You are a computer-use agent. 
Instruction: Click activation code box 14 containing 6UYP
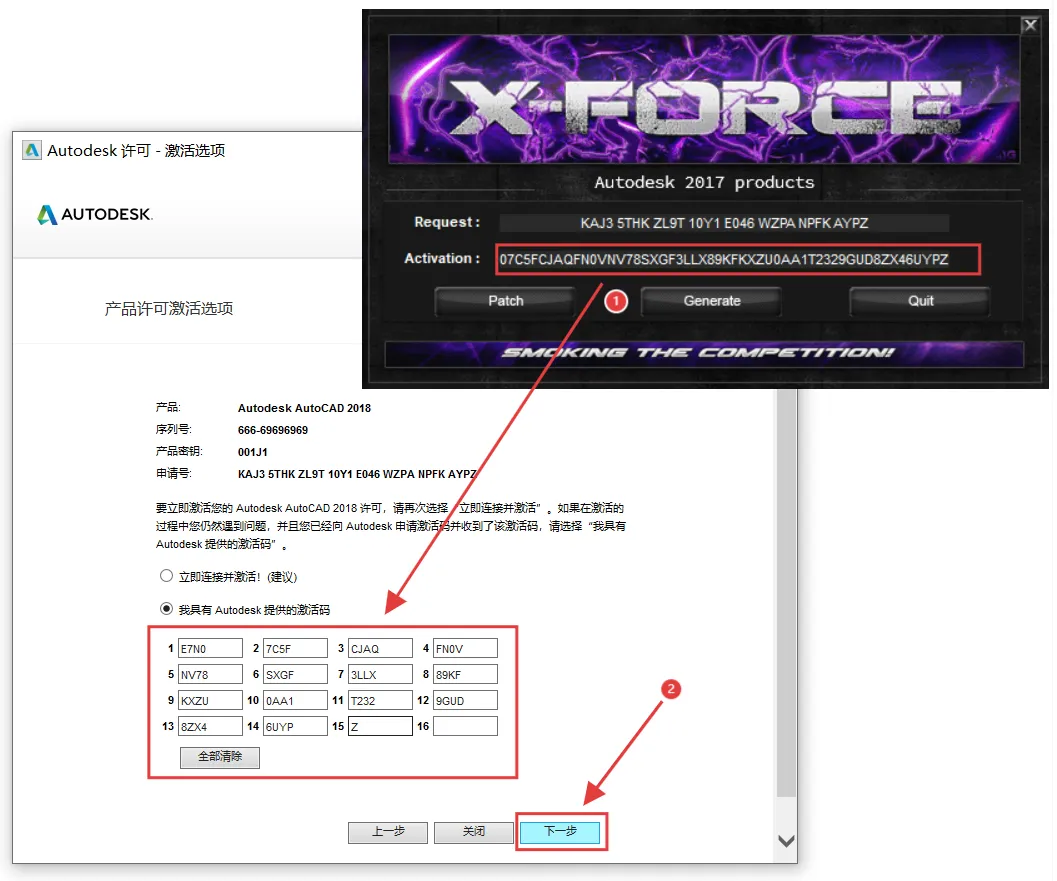click(295, 726)
